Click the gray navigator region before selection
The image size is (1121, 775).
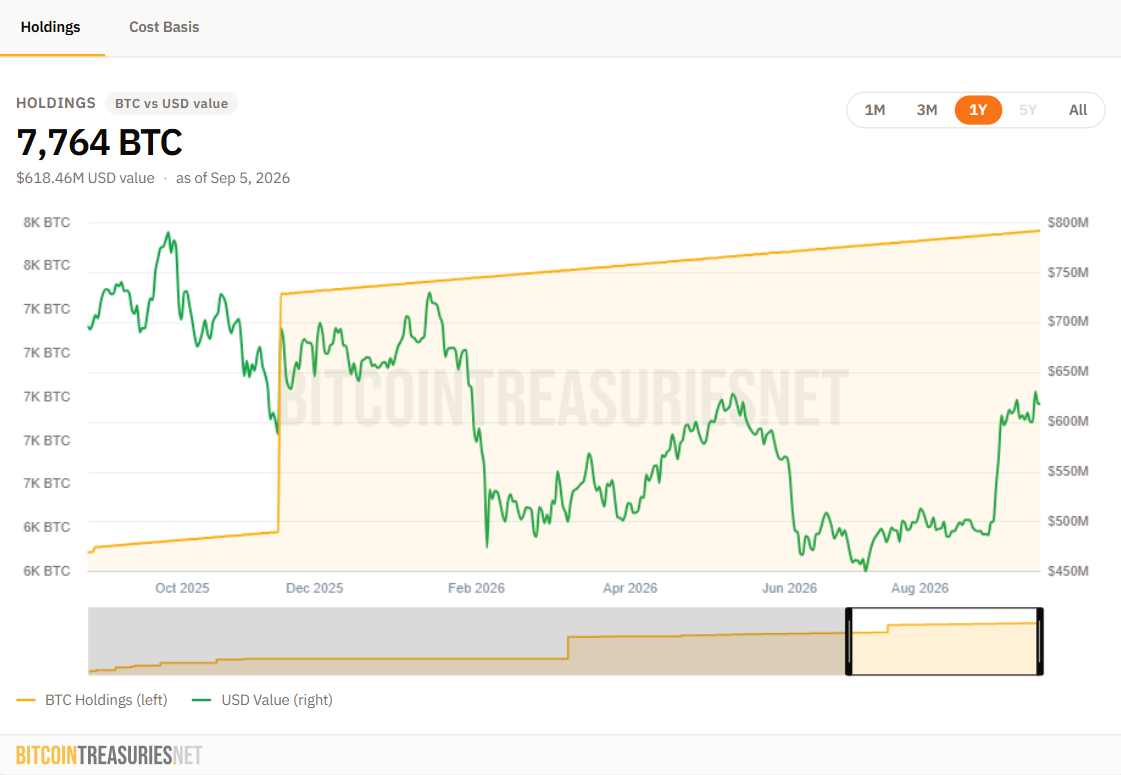pos(467,641)
